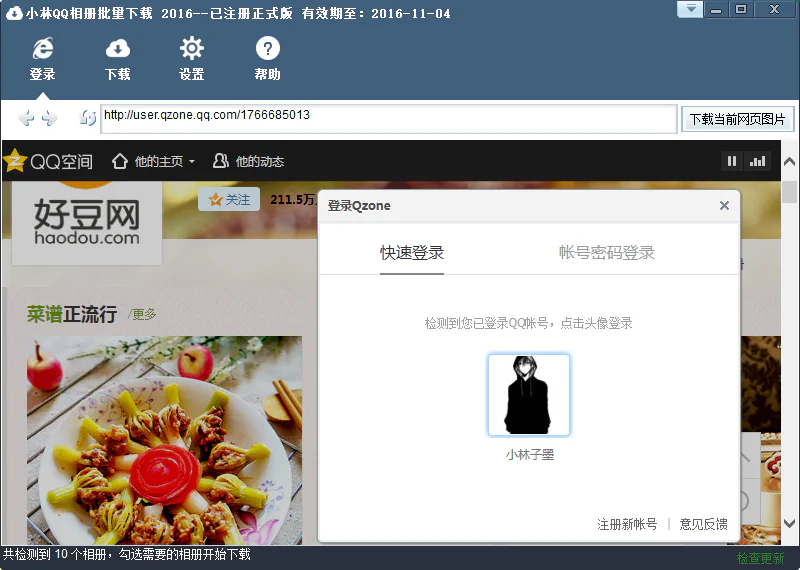This screenshot has width=800, height=570.
Task: Minimize the application window
Action: pos(716,9)
